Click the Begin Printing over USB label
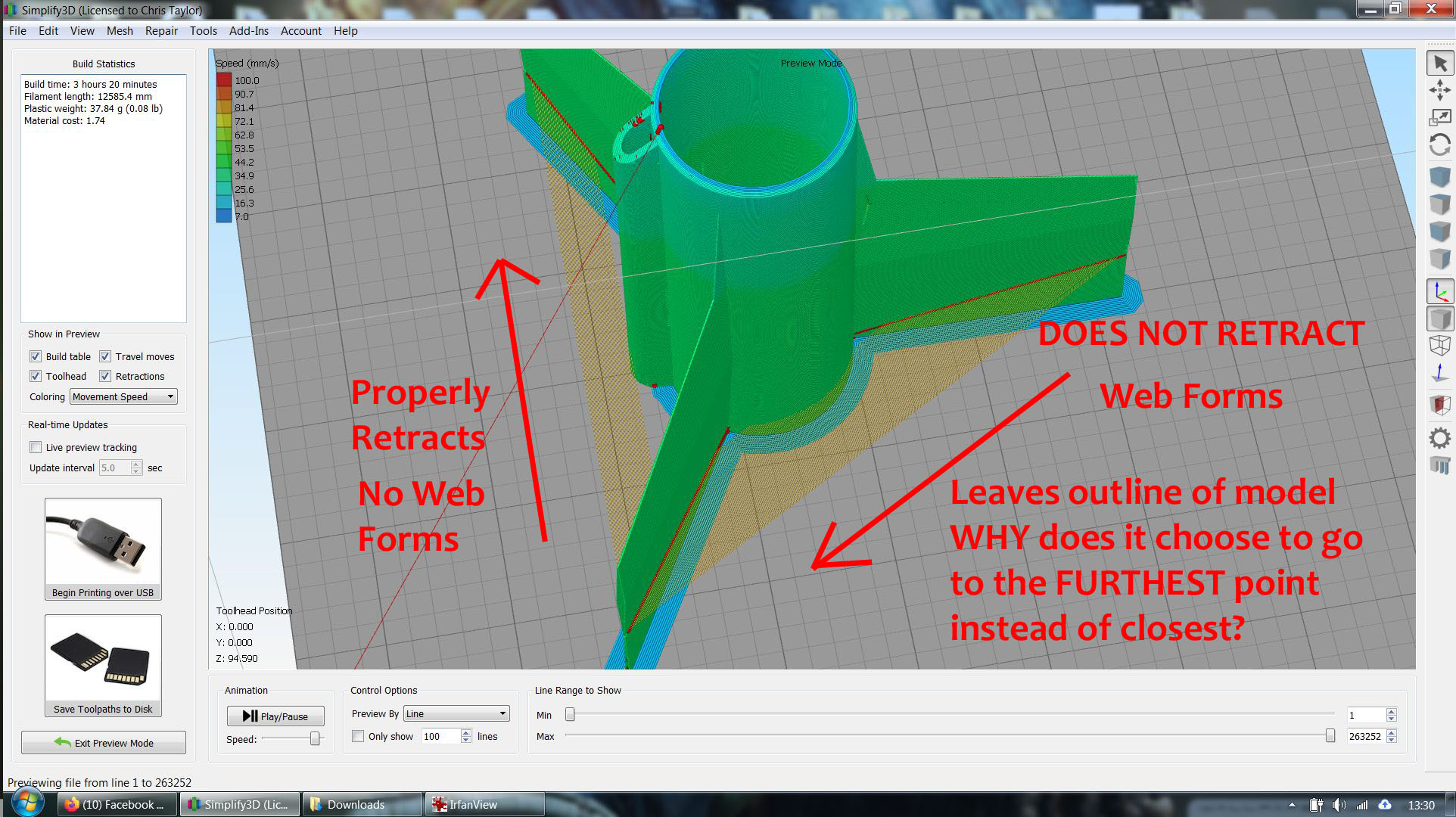 pyautogui.click(x=103, y=593)
